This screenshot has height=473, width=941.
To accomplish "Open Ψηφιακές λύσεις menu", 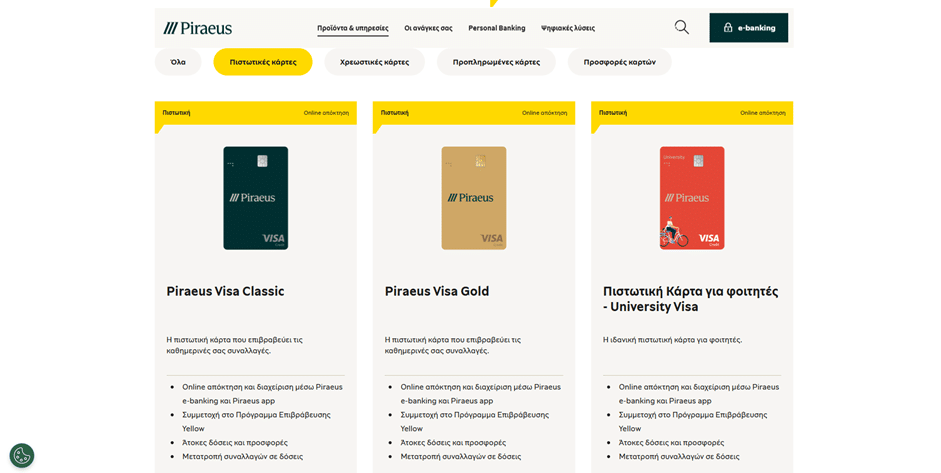I will click(567, 28).
